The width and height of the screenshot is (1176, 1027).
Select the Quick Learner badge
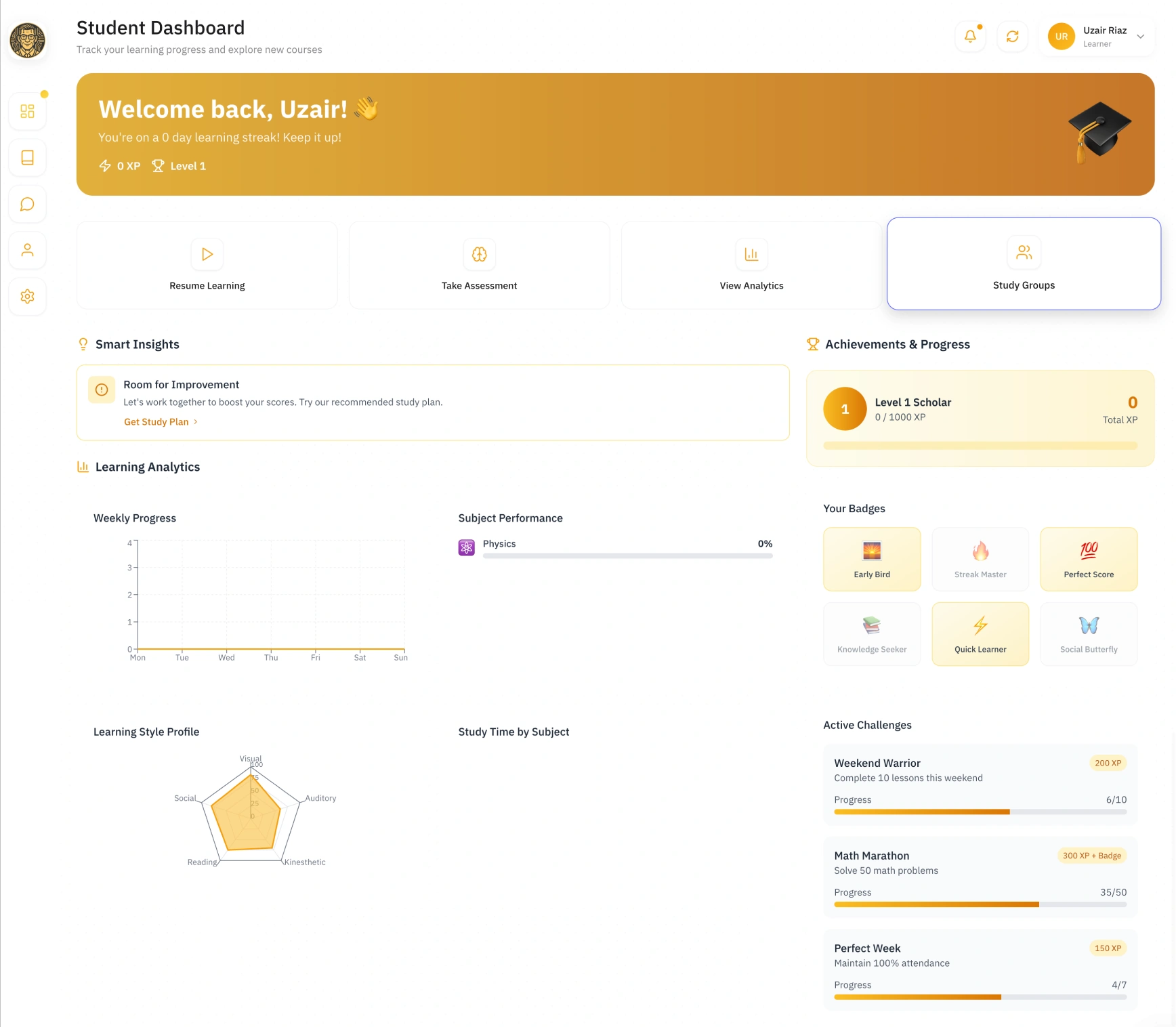(x=980, y=634)
